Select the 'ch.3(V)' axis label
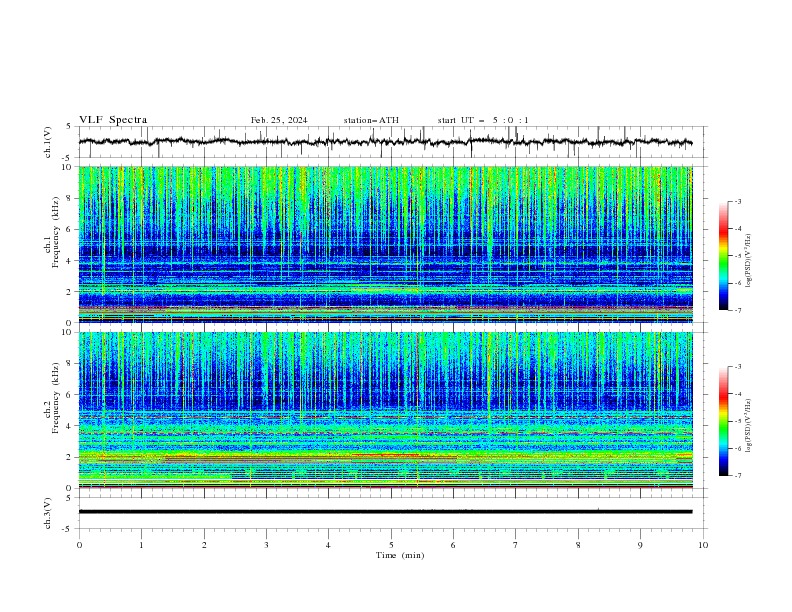 (x=48, y=513)
